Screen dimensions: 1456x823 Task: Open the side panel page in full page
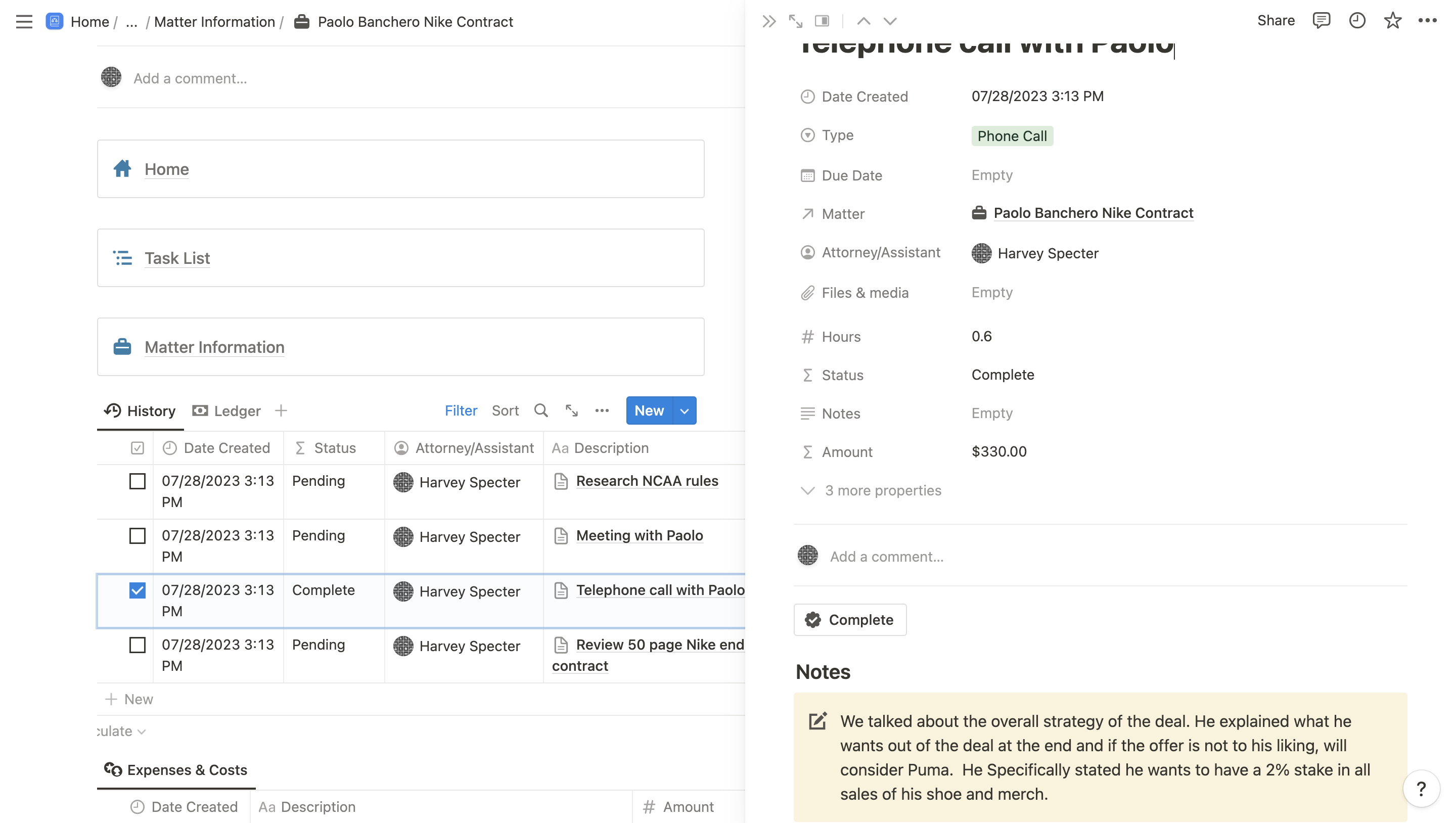point(795,21)
